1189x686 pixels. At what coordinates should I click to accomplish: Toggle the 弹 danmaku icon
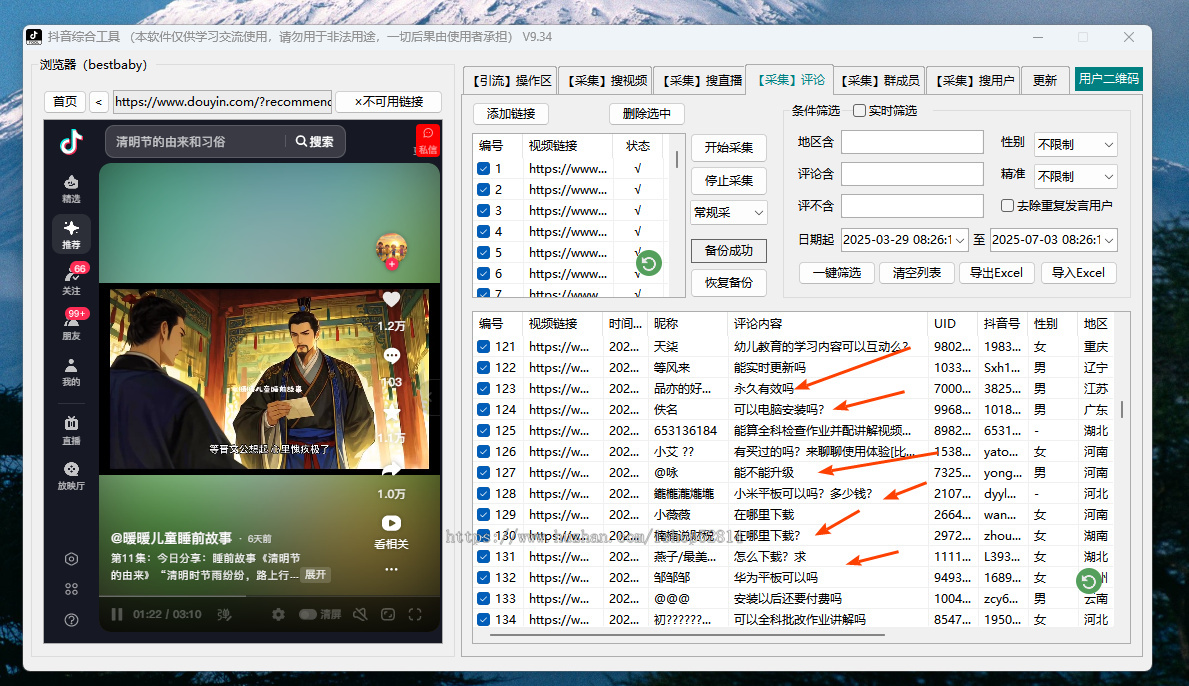tap(224, 614)
